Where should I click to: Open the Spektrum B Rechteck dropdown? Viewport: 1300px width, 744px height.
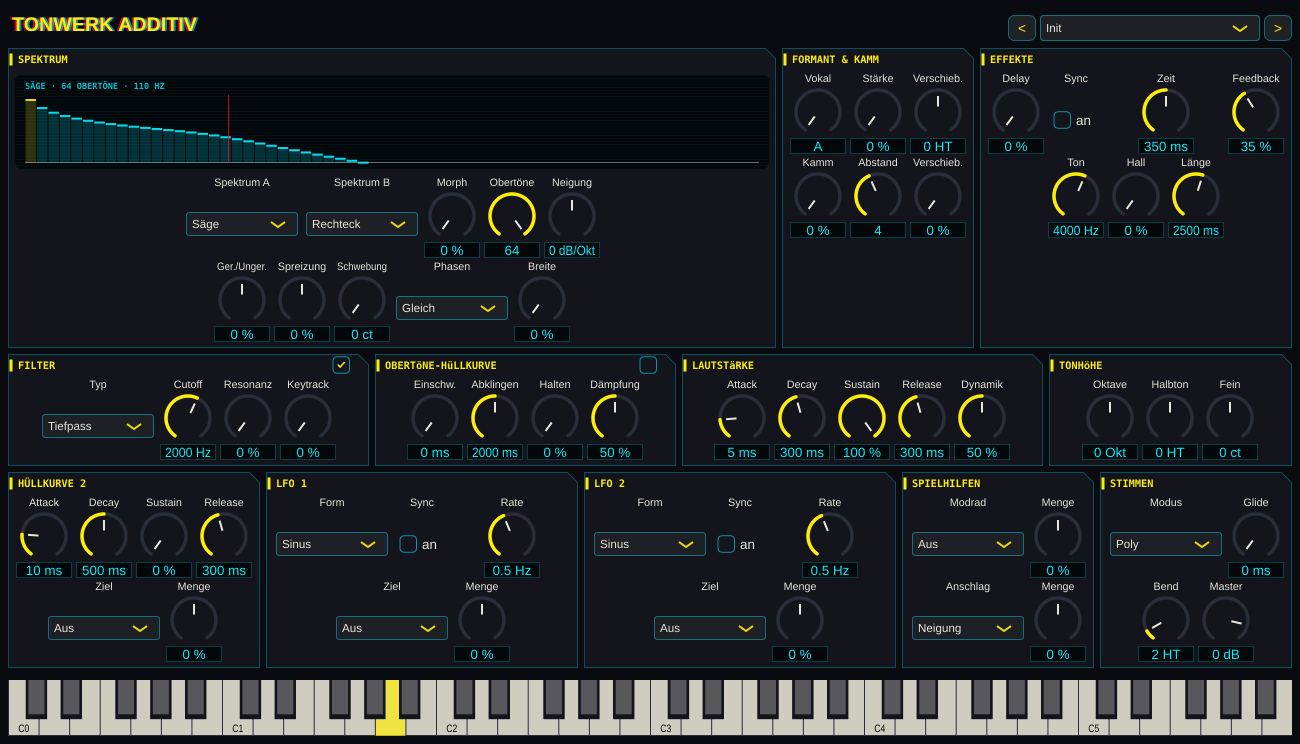[362, 224]
